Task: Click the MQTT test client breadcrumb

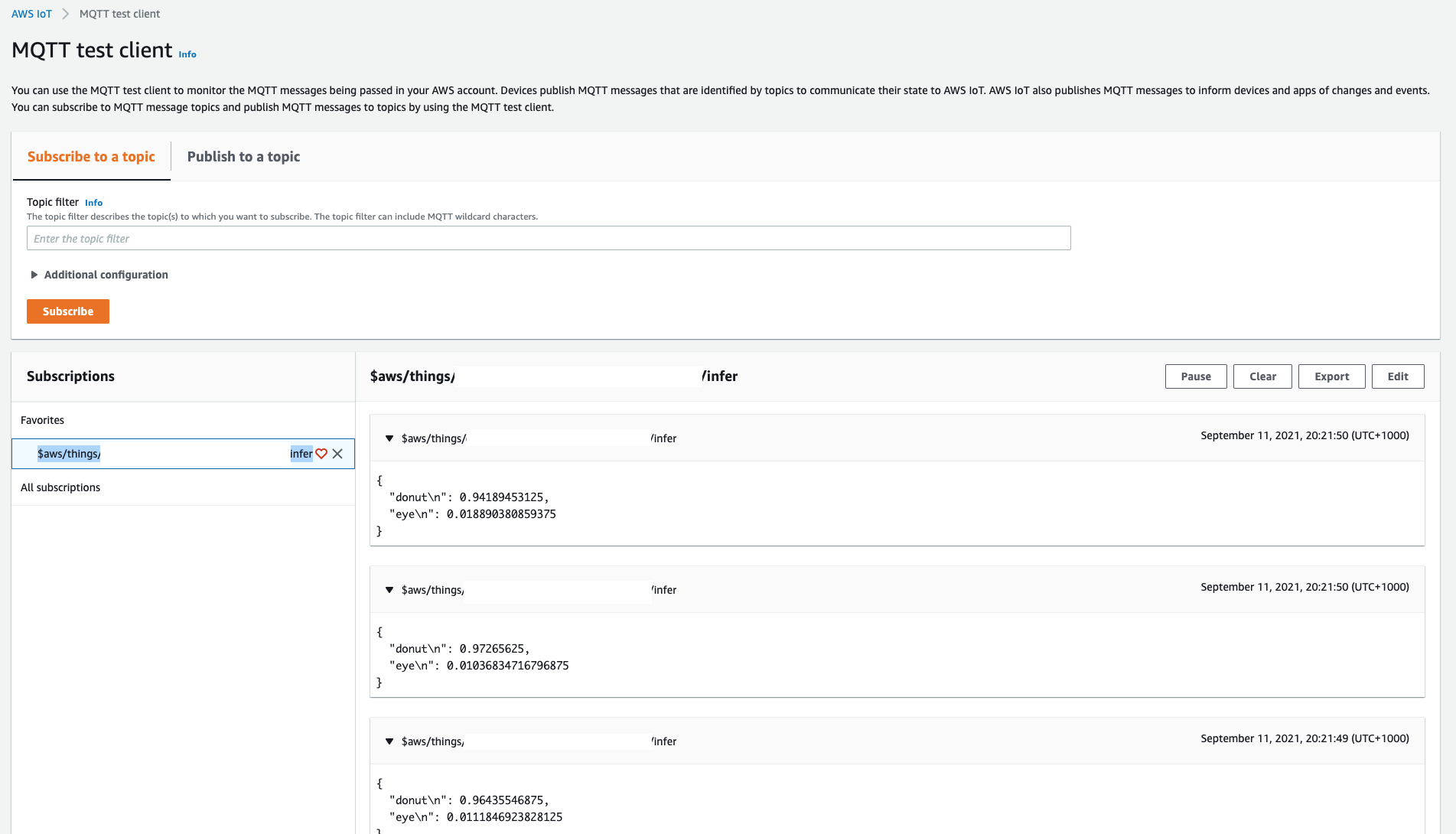Action: (x=119, y=14)
